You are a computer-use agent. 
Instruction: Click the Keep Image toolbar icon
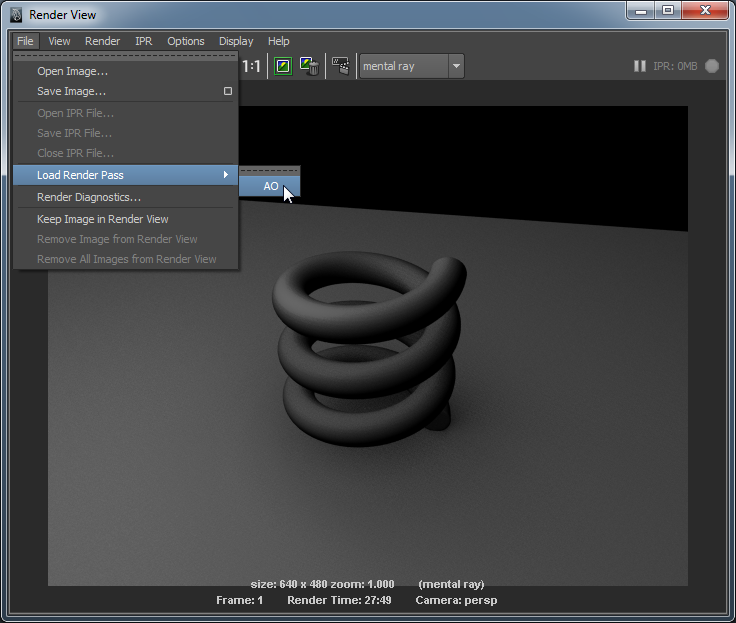pos(283,67)
